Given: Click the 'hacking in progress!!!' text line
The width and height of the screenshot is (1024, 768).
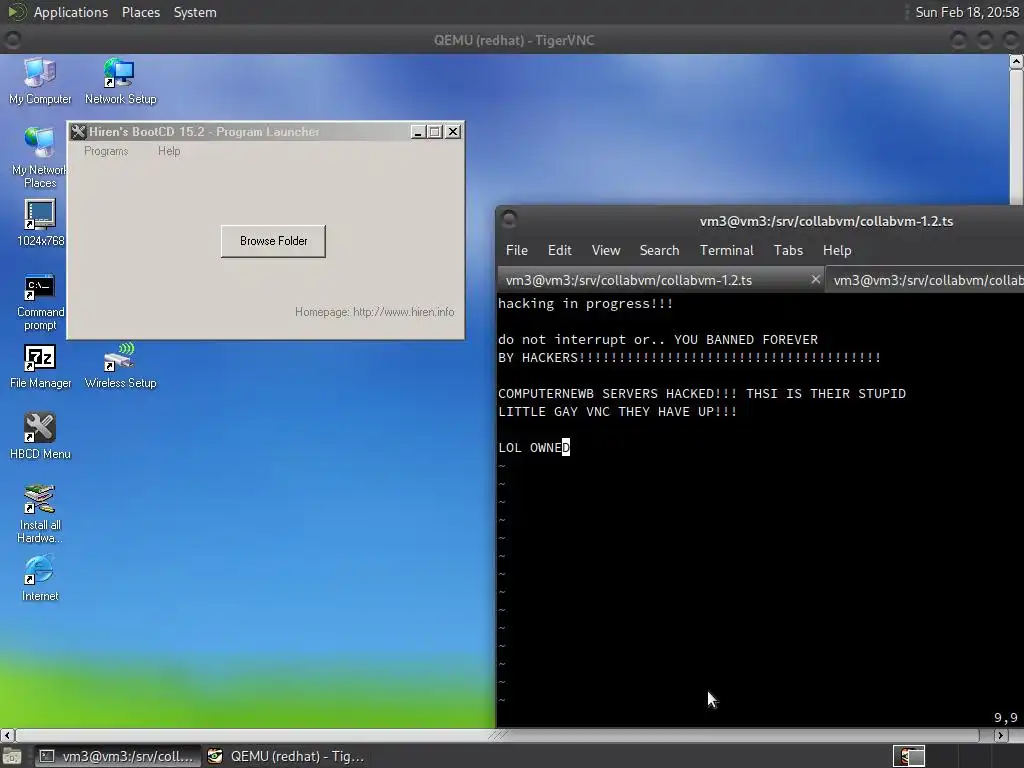Looking at the screenshot, I should point(585,304).
